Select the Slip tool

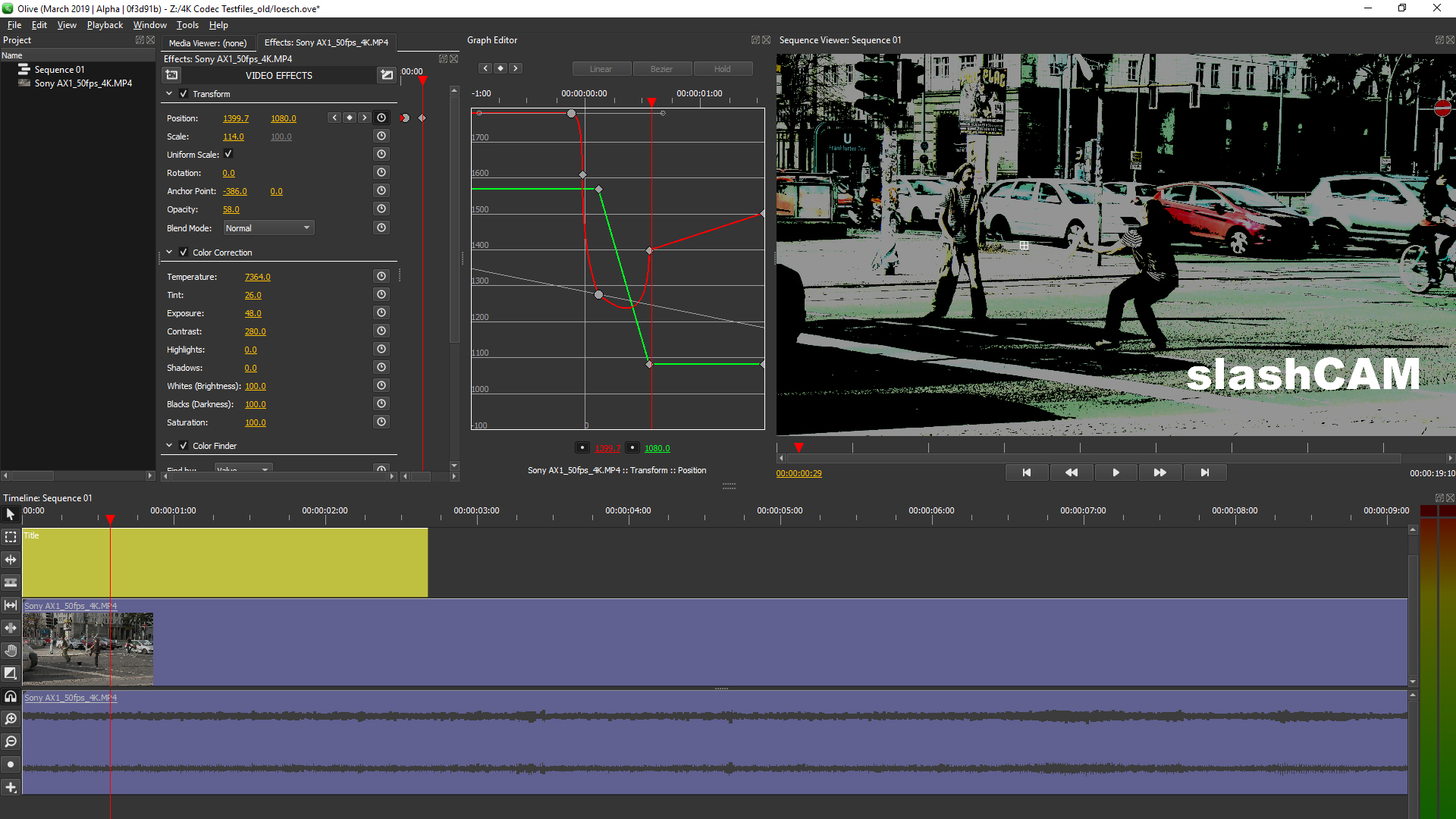click(11, 605)
